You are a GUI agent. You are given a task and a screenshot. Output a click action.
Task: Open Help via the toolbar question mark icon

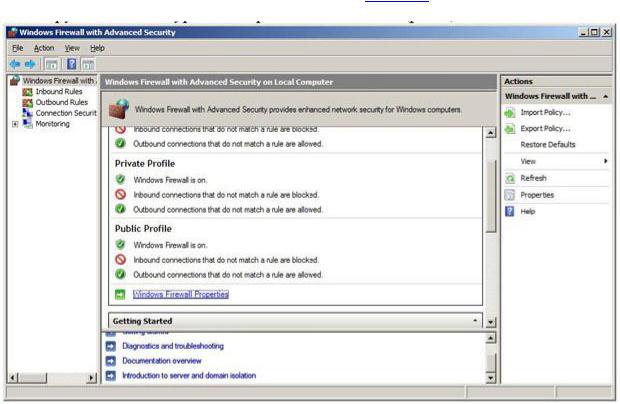coord(72,64)
